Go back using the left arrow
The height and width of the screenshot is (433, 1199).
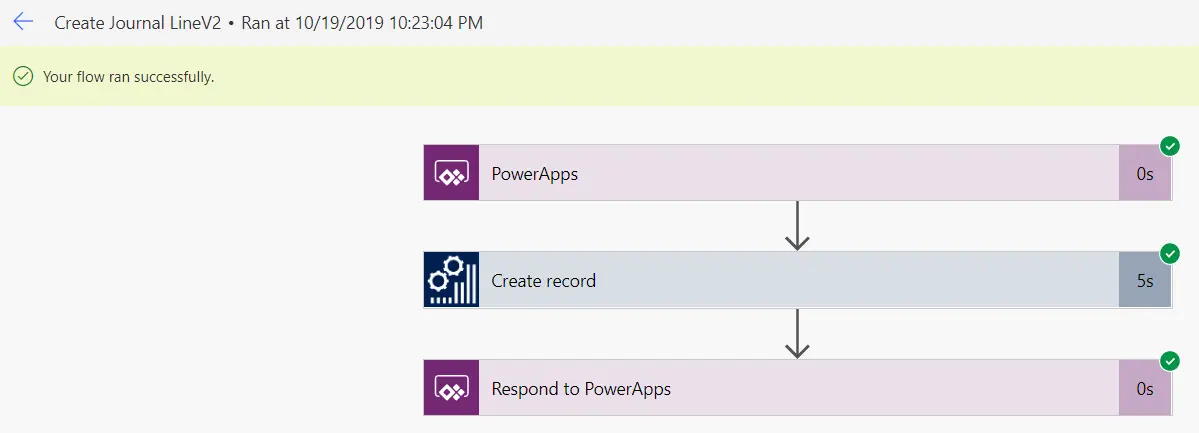click(x=24, y=22)
